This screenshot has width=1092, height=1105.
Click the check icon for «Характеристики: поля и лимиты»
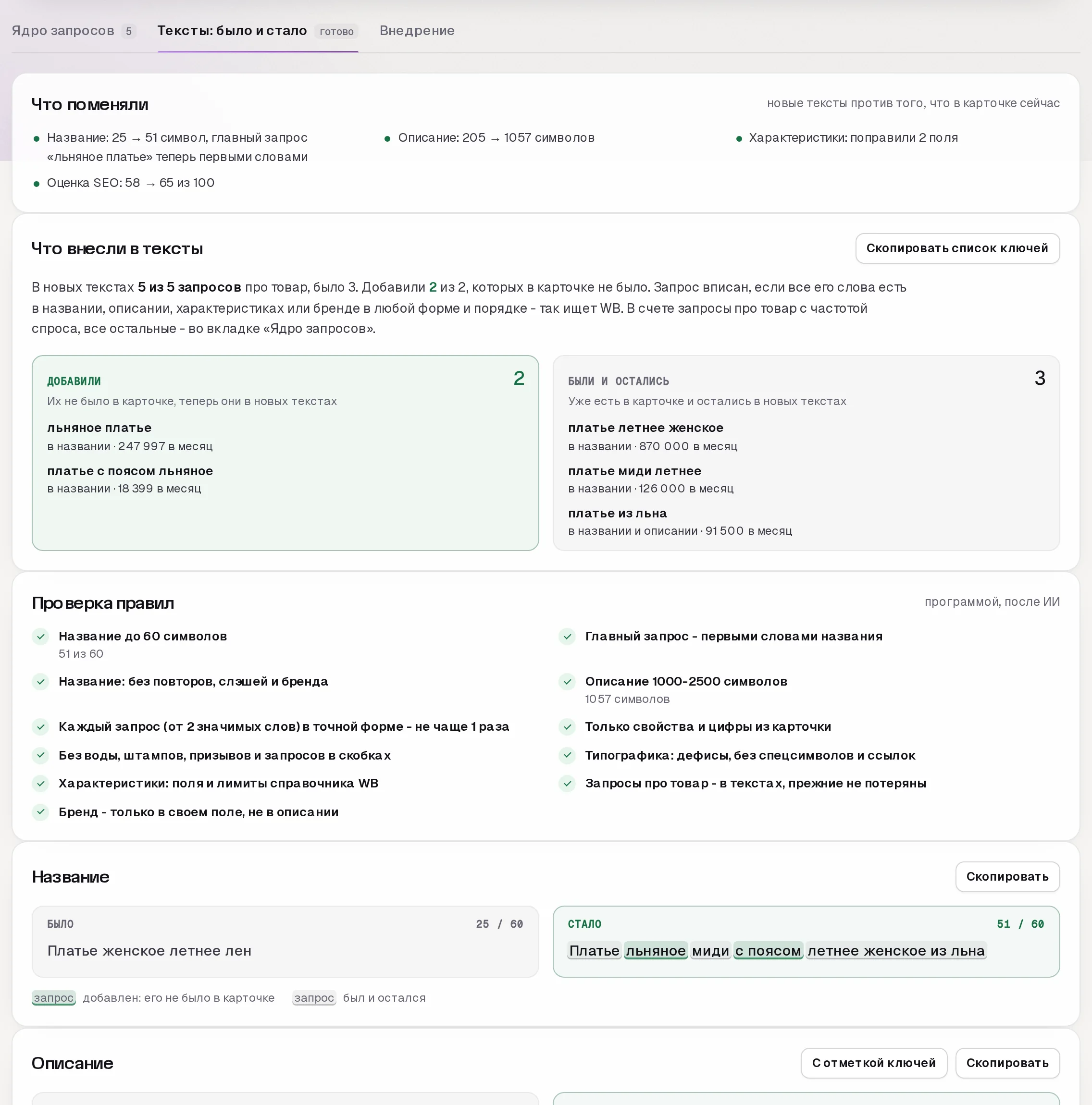(x=41, y=784)
